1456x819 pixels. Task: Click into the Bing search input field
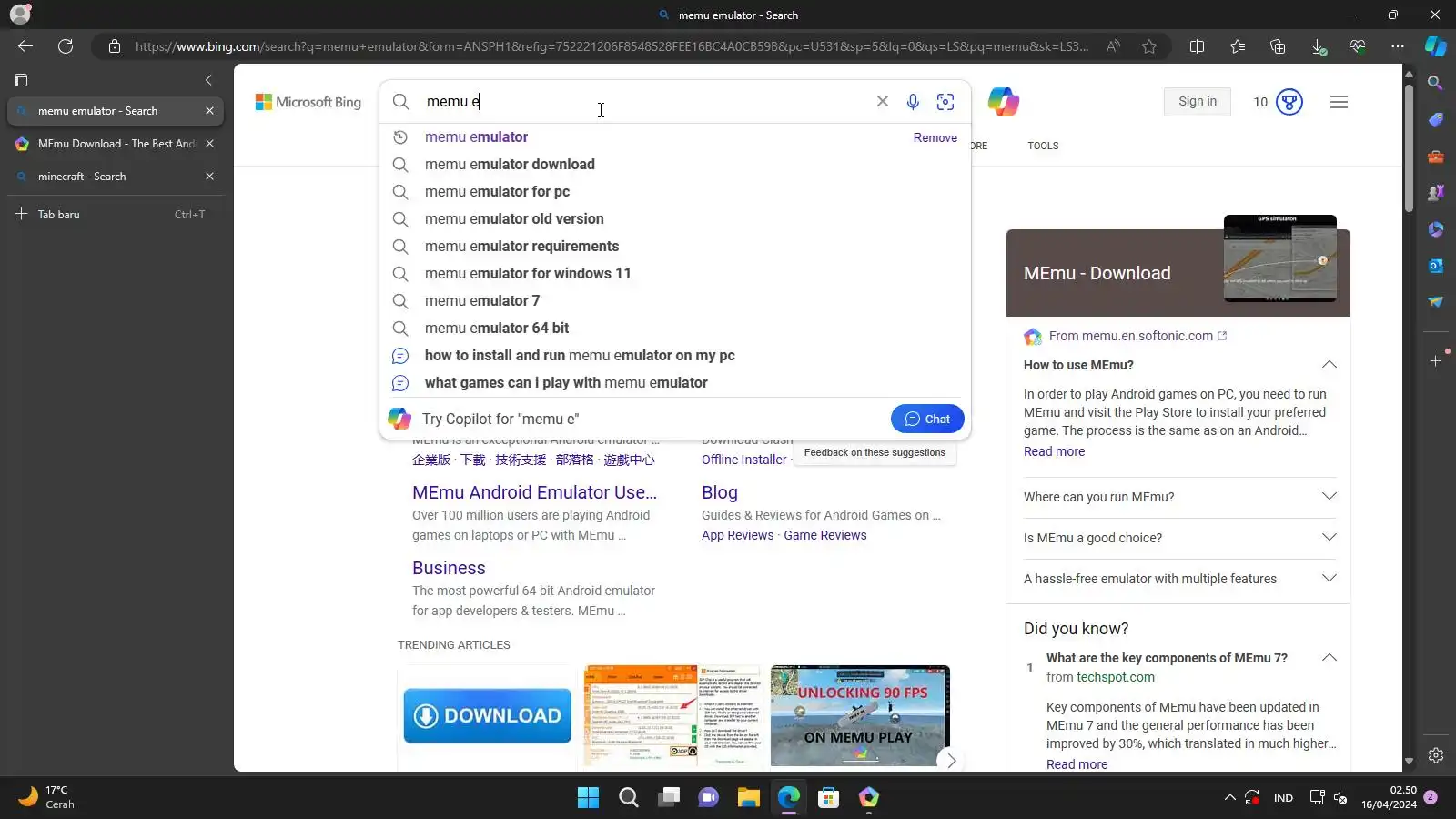(646, 102)
